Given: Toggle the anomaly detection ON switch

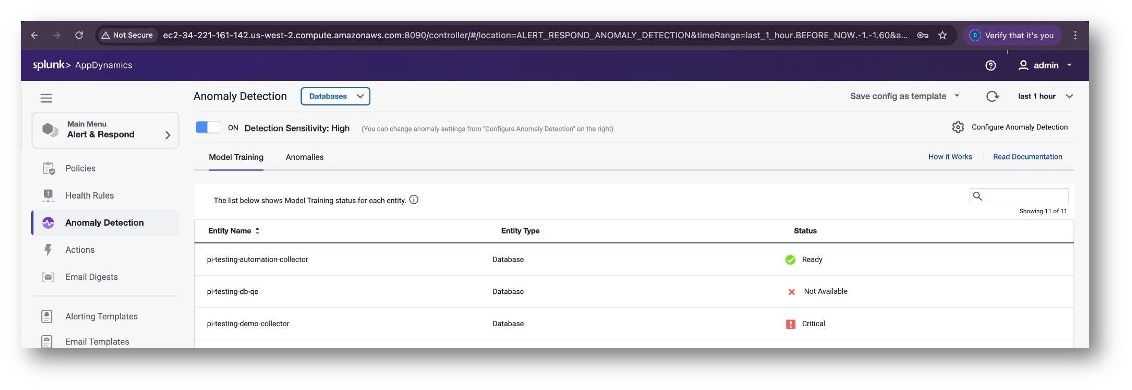Looking at the screenshot, I should (208, 127).
